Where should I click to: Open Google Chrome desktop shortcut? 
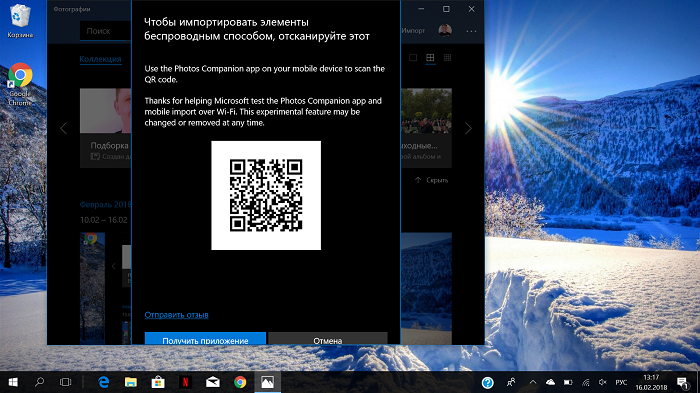[20, 84]
